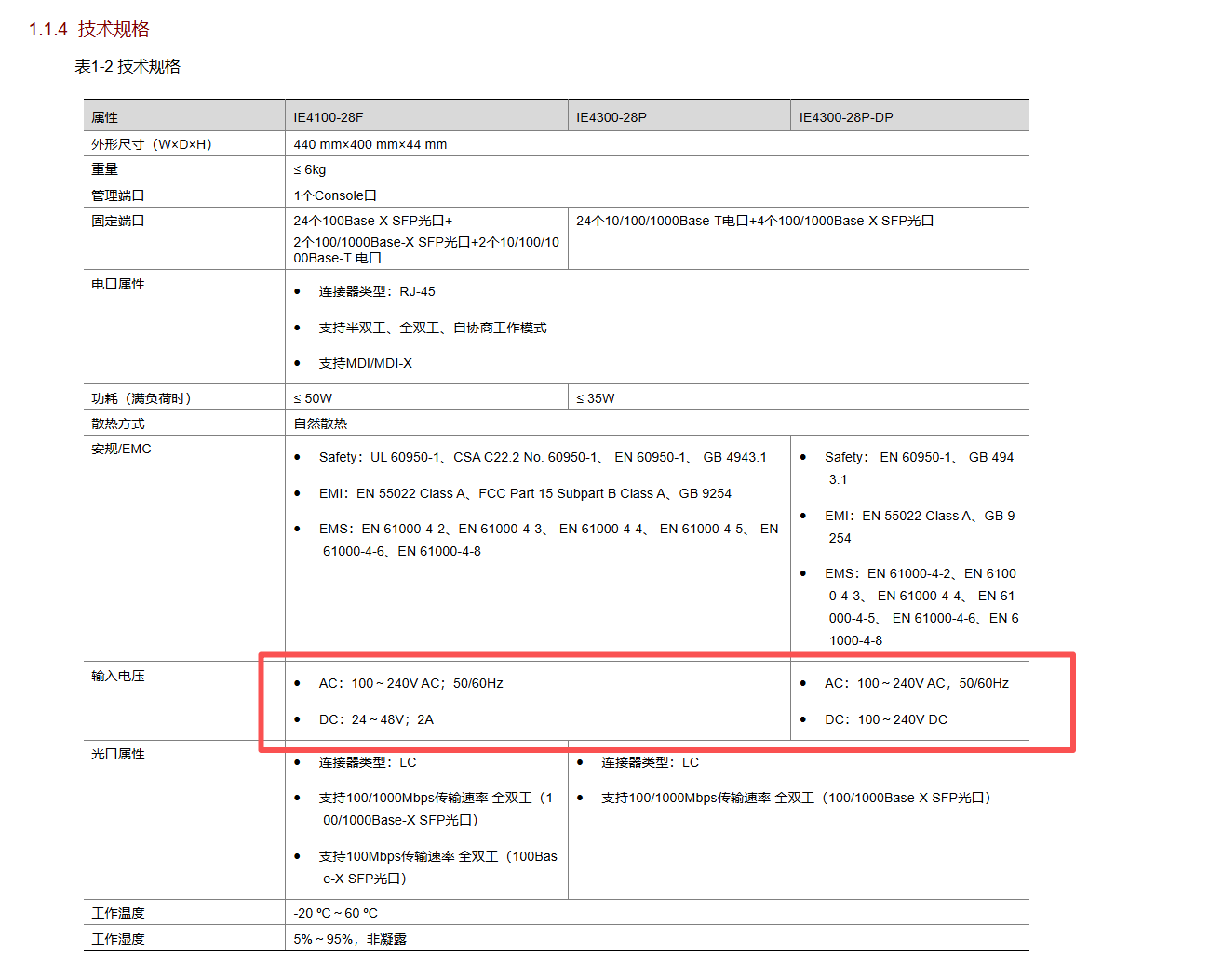Viewport: 1223px width, 980px height.
Task: Select the IE4300-28P-DP column header
Action: point(846,117)
